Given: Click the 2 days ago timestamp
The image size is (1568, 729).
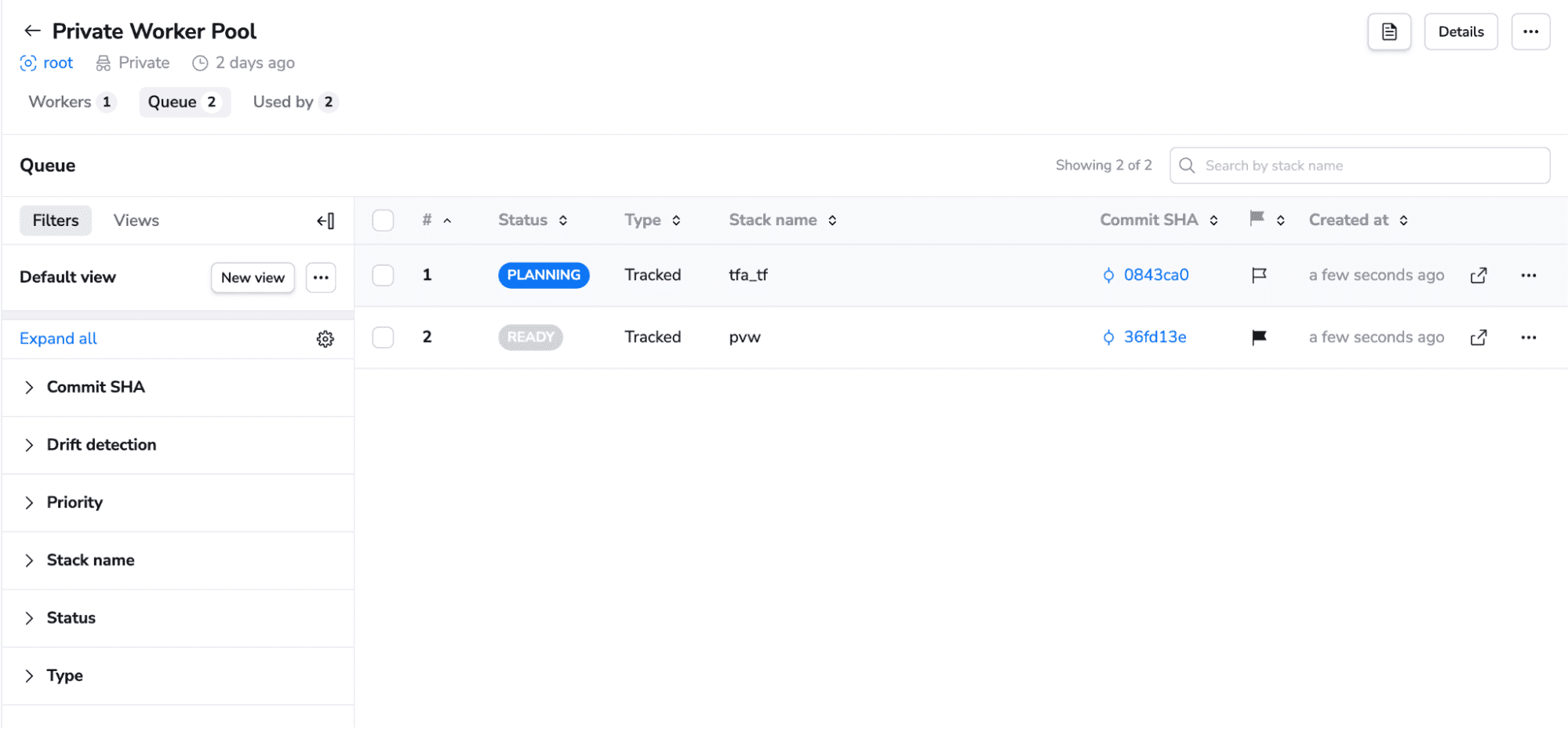Looking at the screenshot, I should pos(255,63).
